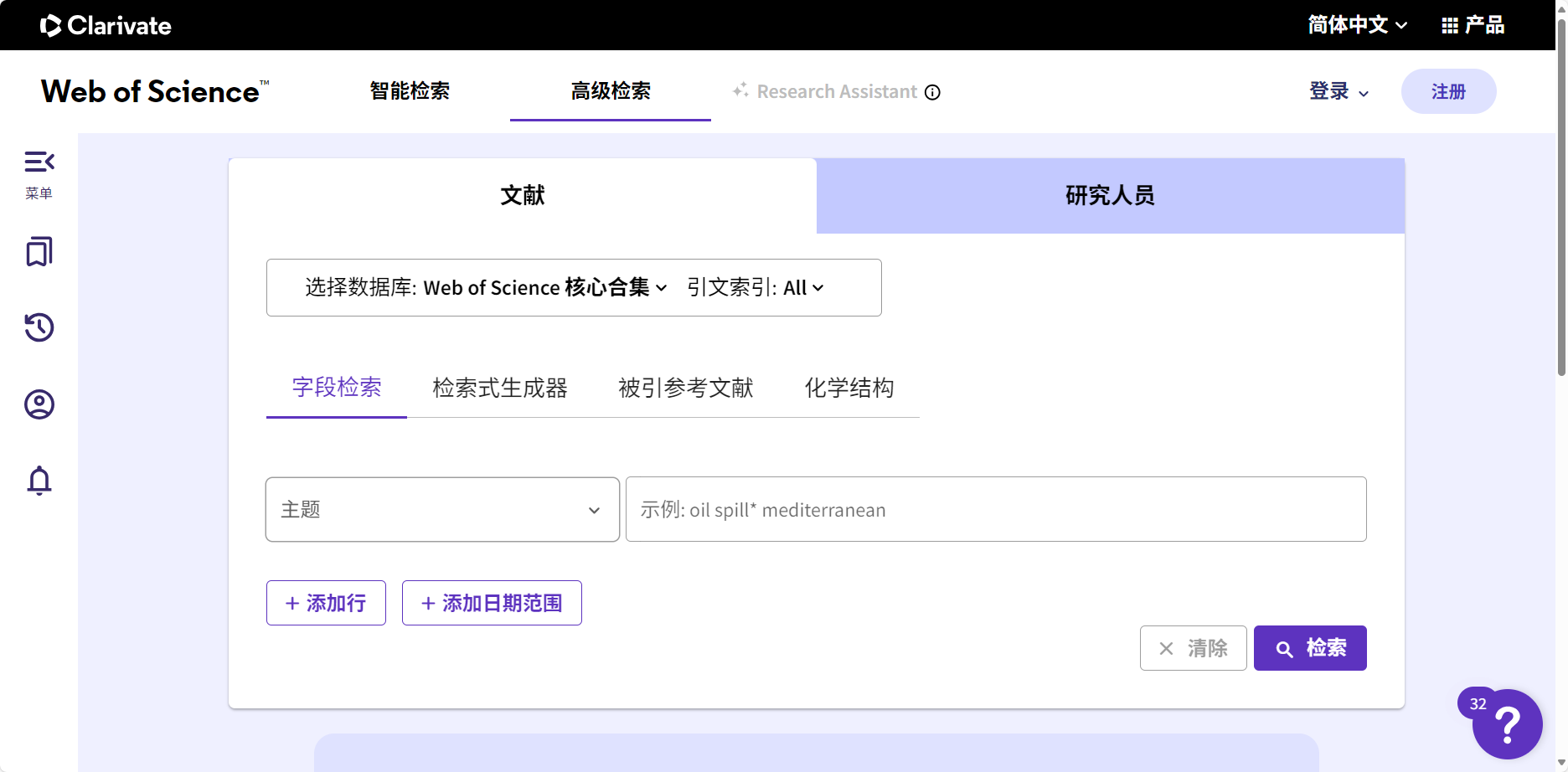Open Web of Science 核心合集 database dropdown
This screenshot has height=772, width=1568.
pyautogui.click(x=544, y=288)
